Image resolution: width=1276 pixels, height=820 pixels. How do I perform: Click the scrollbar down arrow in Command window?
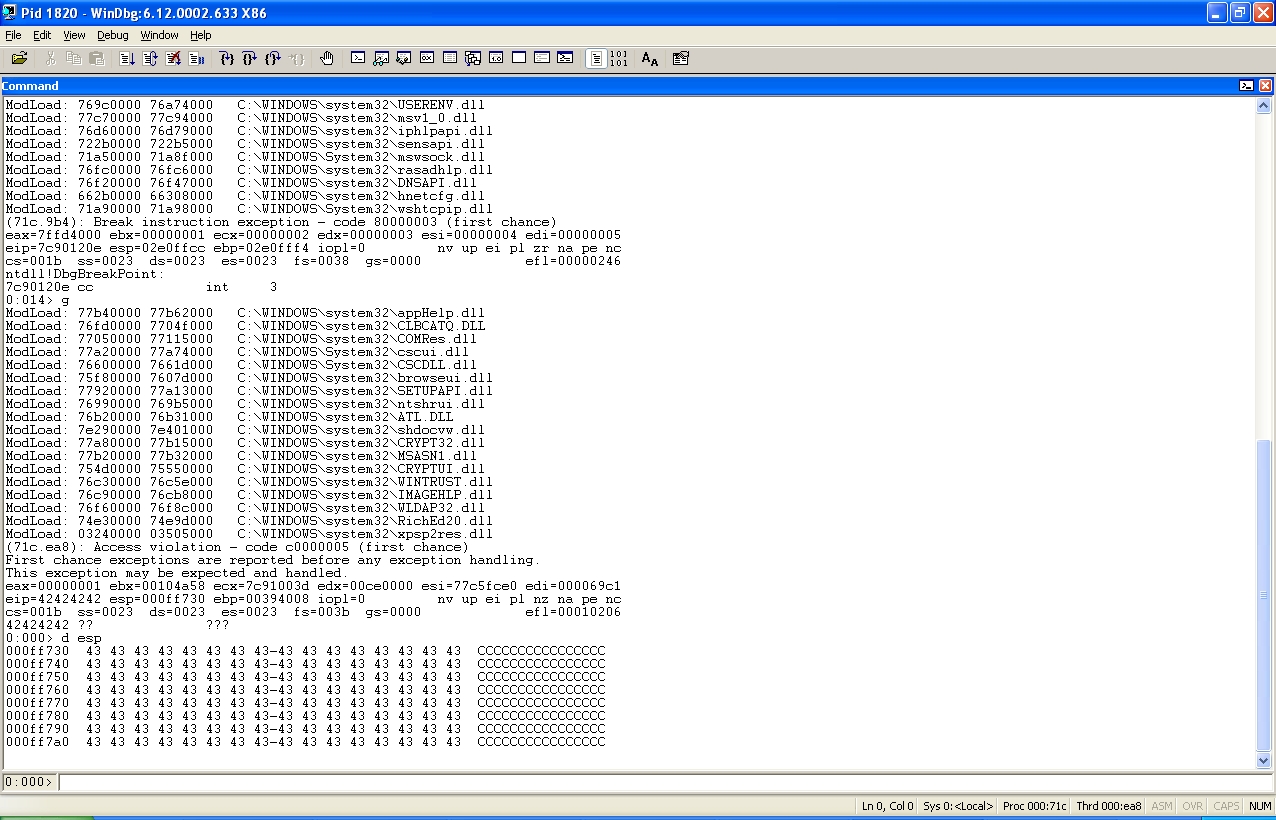1264,761
